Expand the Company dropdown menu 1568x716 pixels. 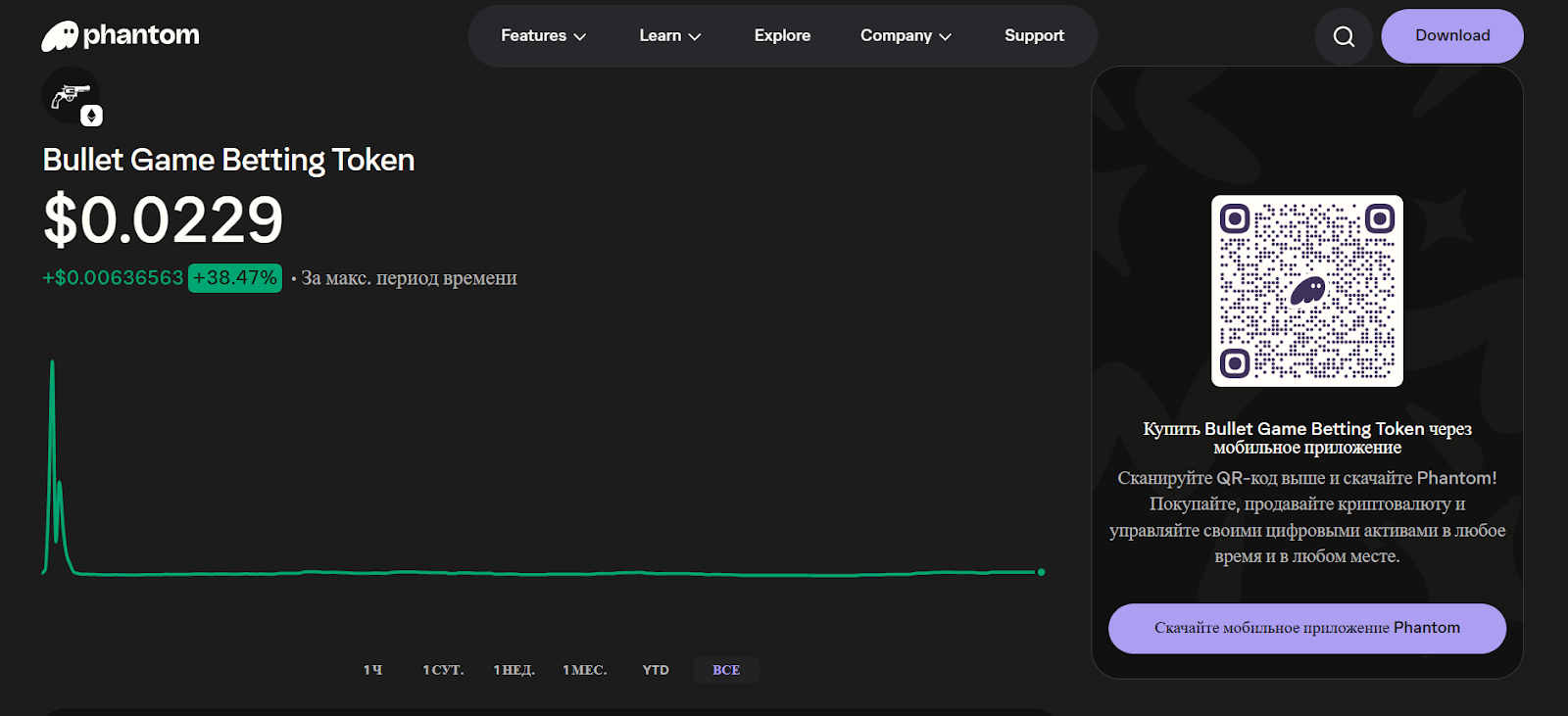pyautogui.click(x=906, y=36)
